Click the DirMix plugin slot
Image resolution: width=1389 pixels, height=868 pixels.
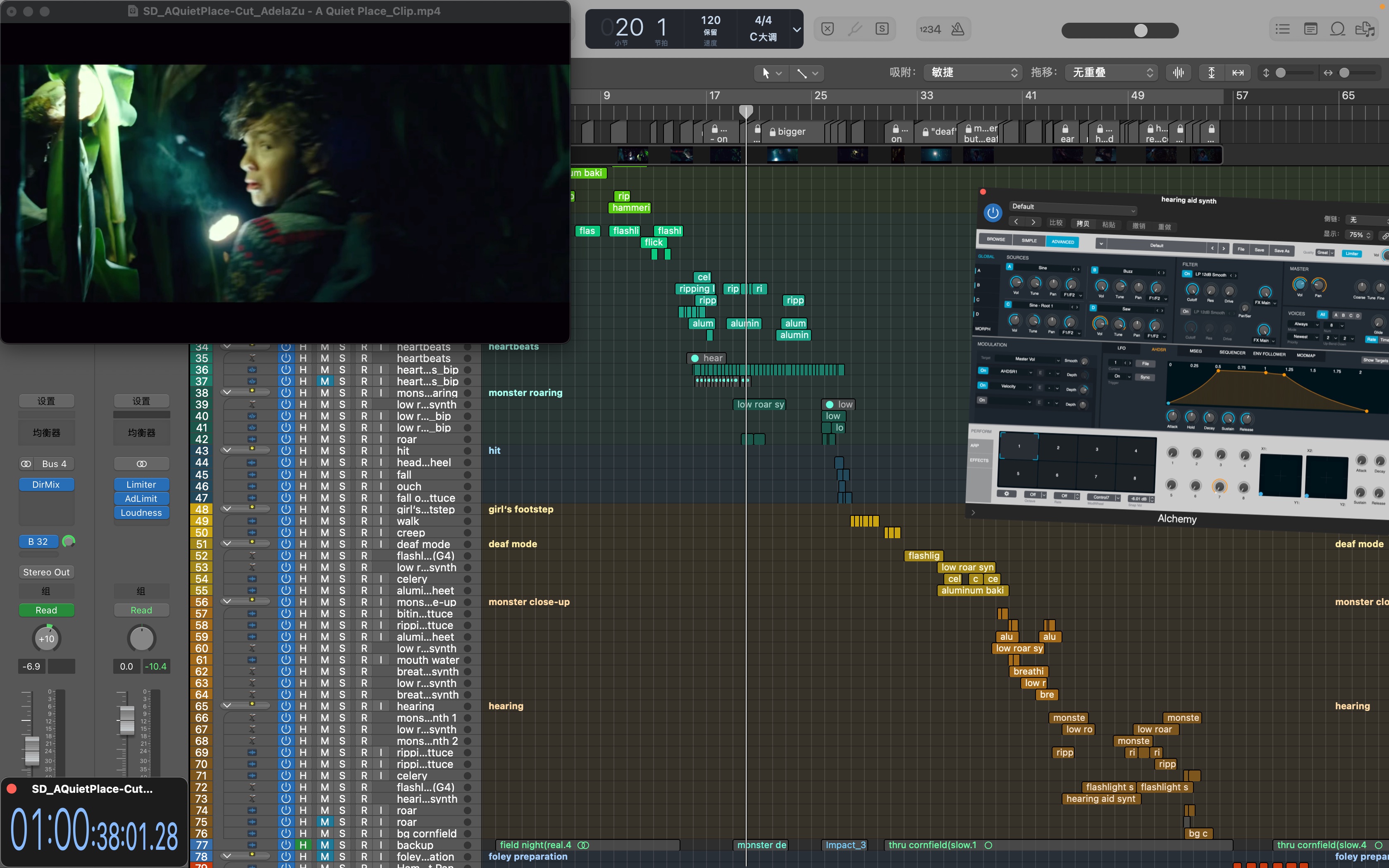(x=46, y=484)
